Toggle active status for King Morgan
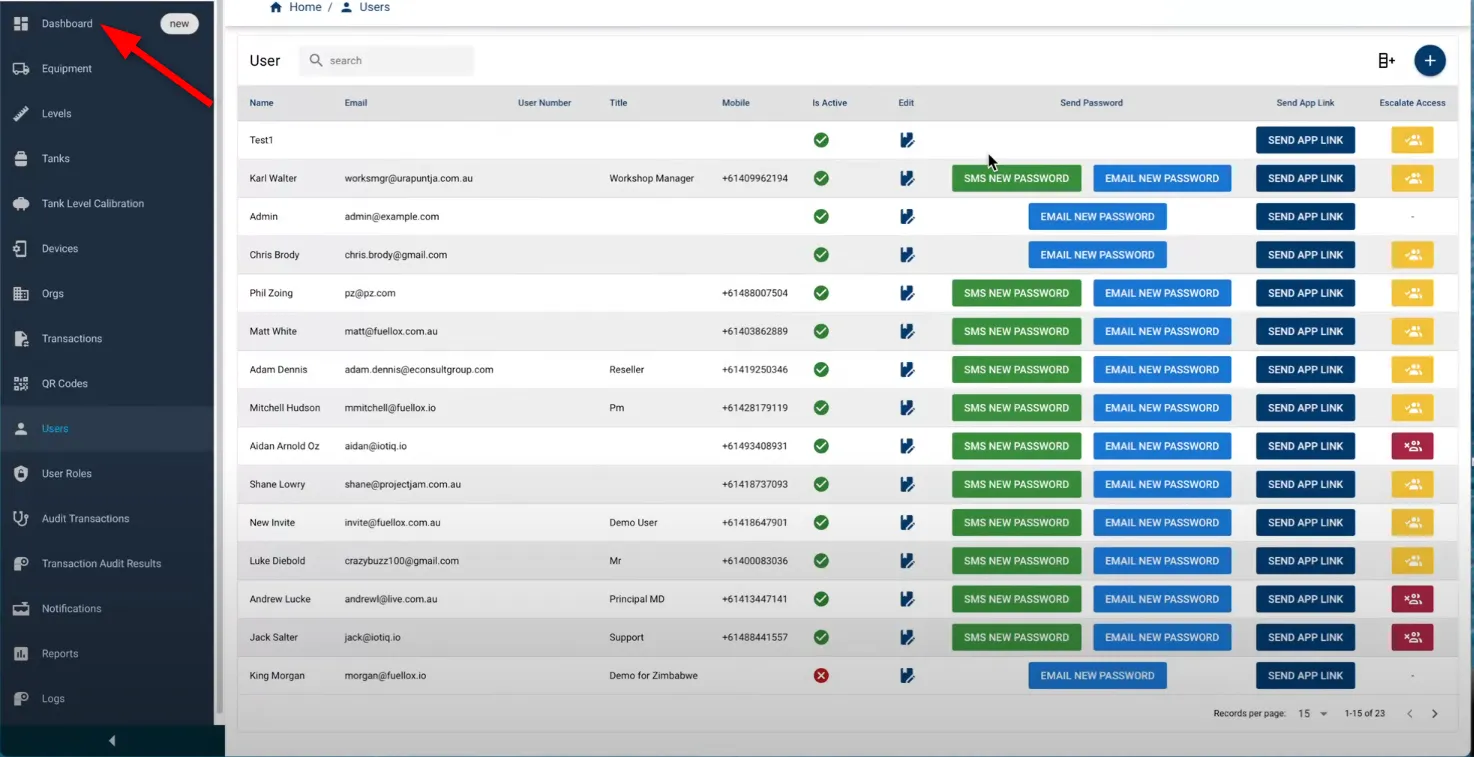Viewport: 1474px width, 757px height. click(821, 676)
